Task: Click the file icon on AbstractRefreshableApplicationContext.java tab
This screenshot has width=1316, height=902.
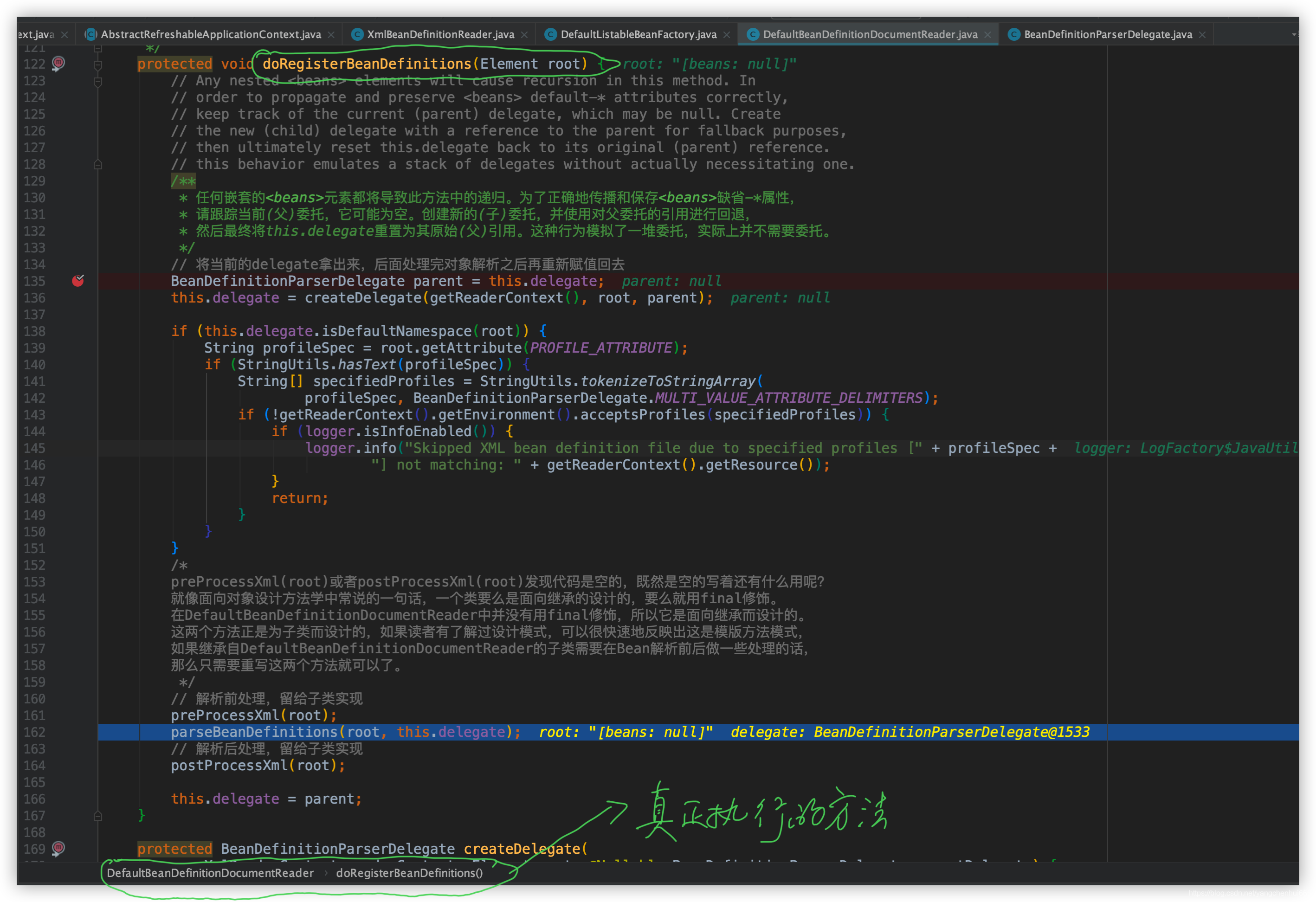Action: click(90, 34)
